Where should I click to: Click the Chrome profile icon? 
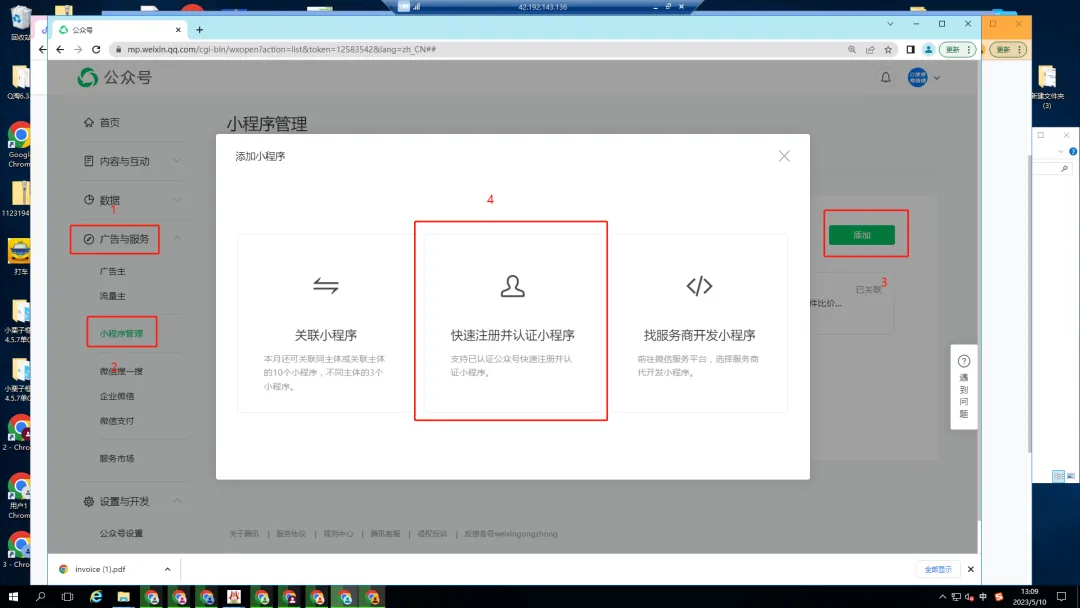tap(928, 50)
